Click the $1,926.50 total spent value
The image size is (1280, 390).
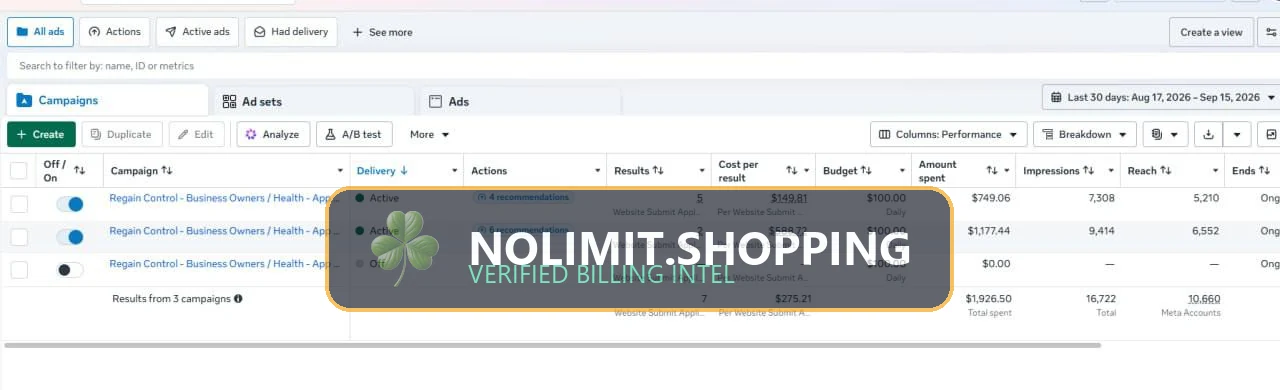pos(988,299)
